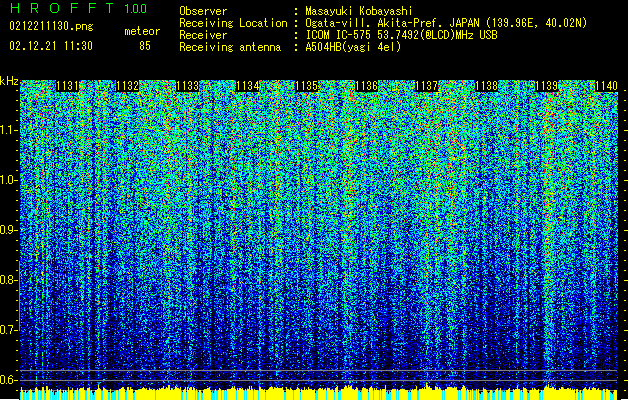Click the 0.8 frequency axis label

point(8,280)
